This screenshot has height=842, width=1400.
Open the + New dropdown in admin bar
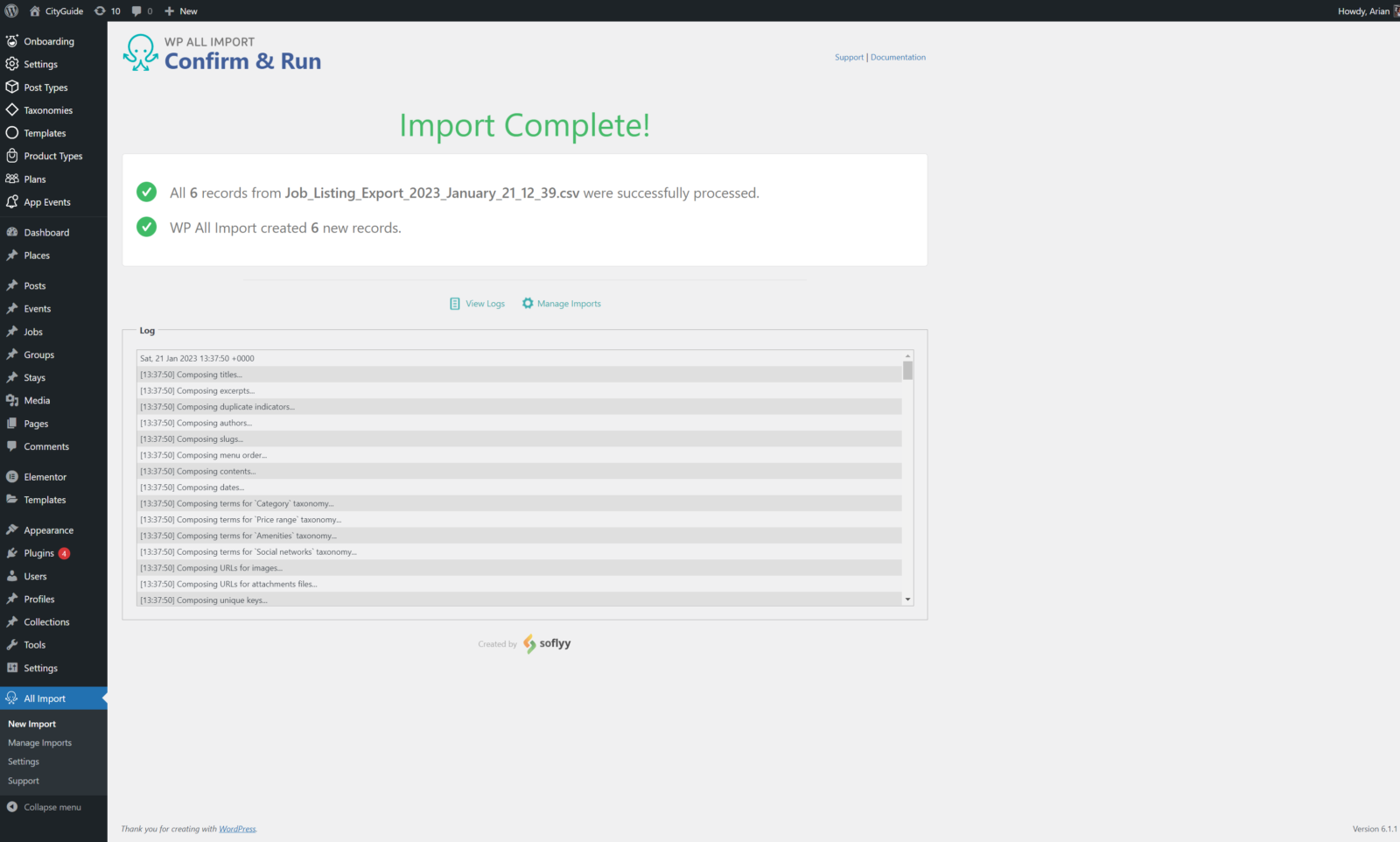[180, 11]
